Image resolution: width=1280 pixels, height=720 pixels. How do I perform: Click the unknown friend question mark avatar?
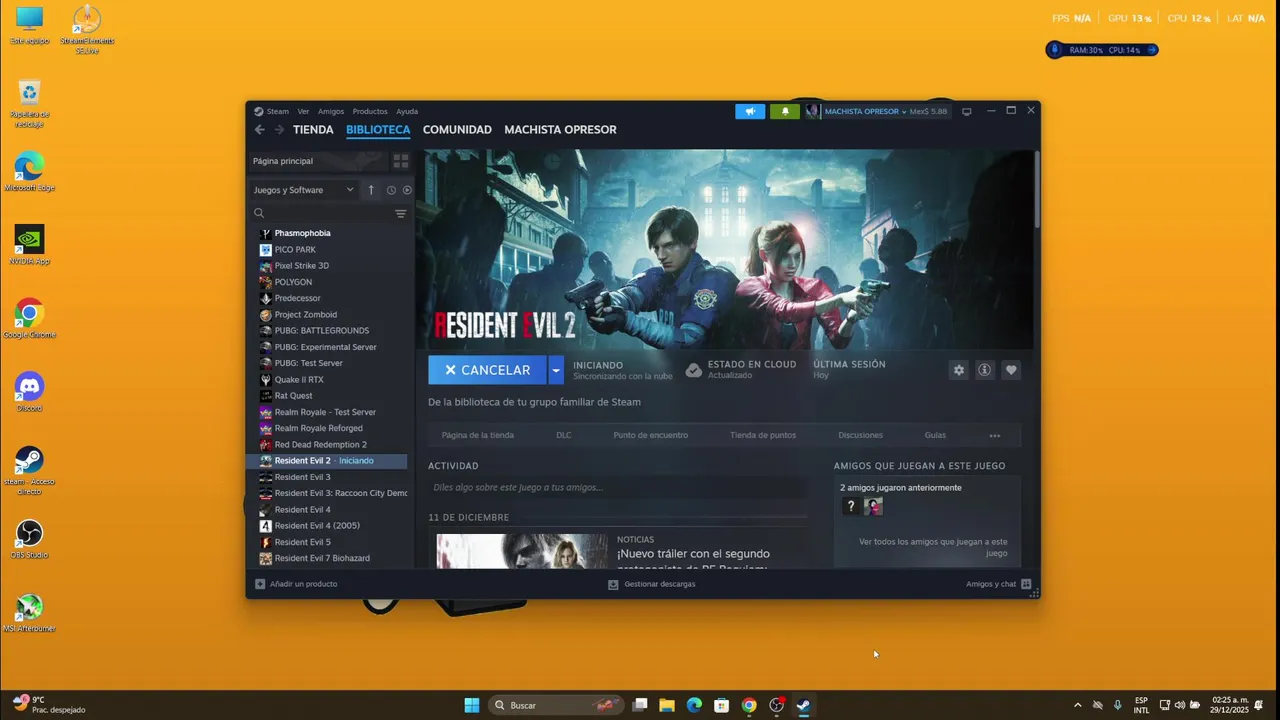851,506
